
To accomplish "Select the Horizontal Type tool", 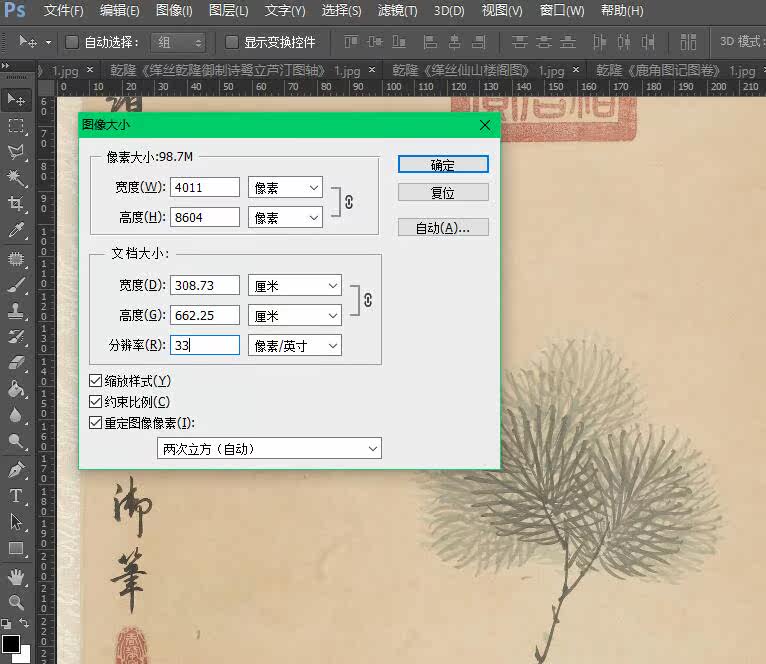I will tap(16, 496).
